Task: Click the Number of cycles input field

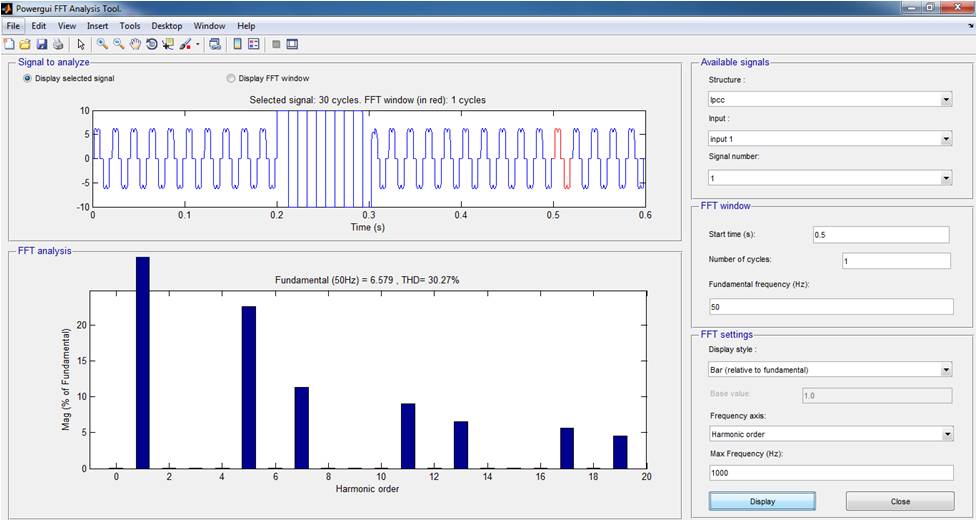Action: click(896, 260)
